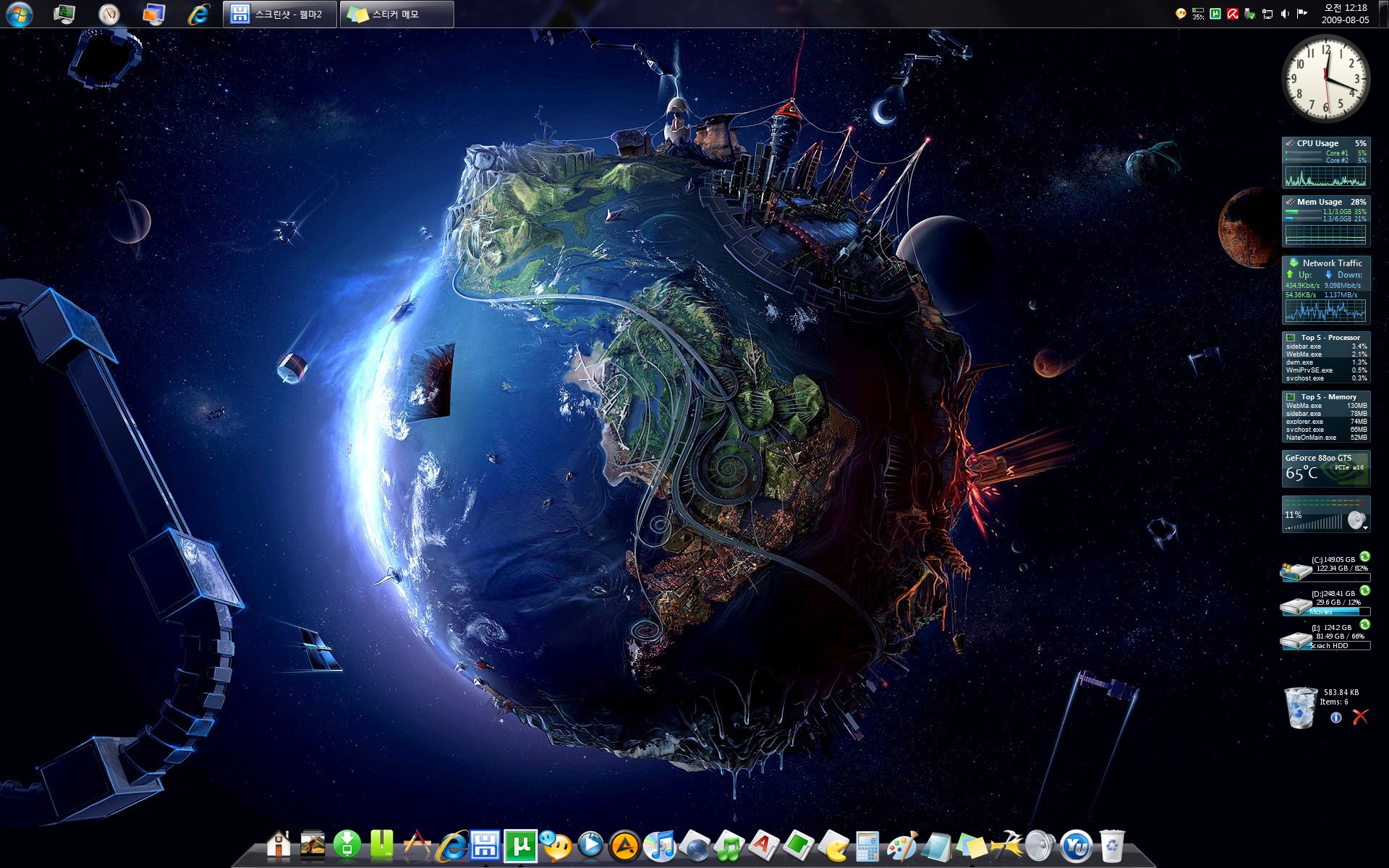Click the analog clock gadget
The image size is (1389, 868).
1326,78
